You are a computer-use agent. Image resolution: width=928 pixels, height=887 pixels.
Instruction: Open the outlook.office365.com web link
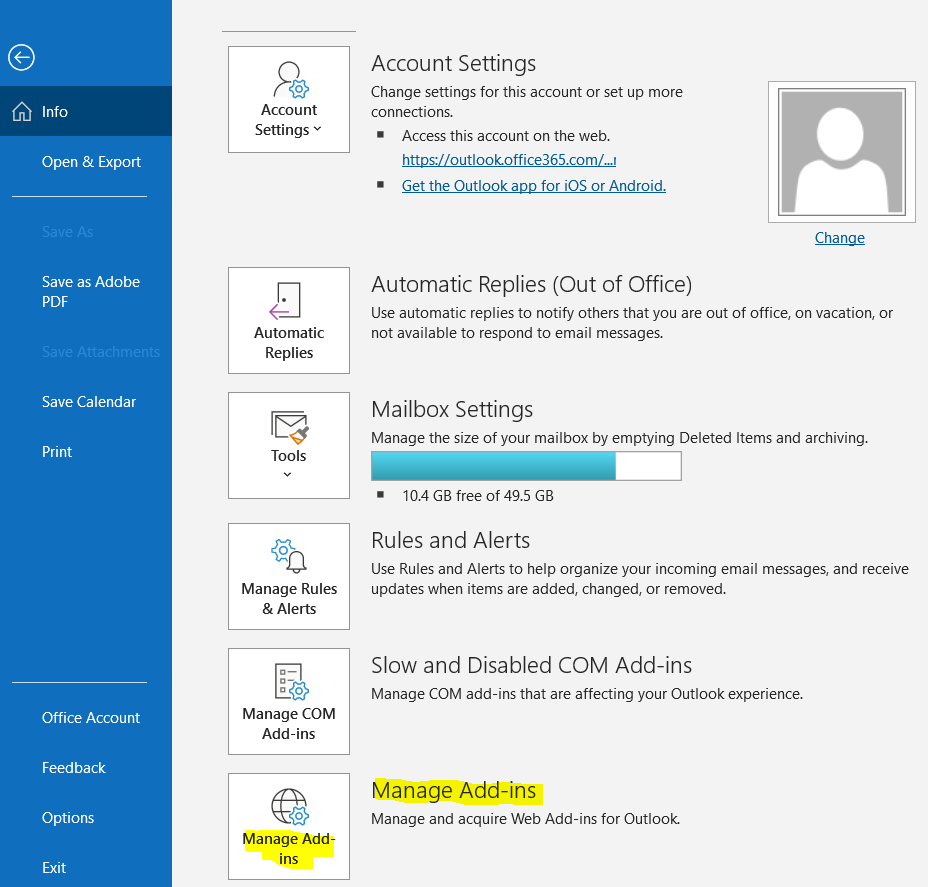click(x=509, y=160)
